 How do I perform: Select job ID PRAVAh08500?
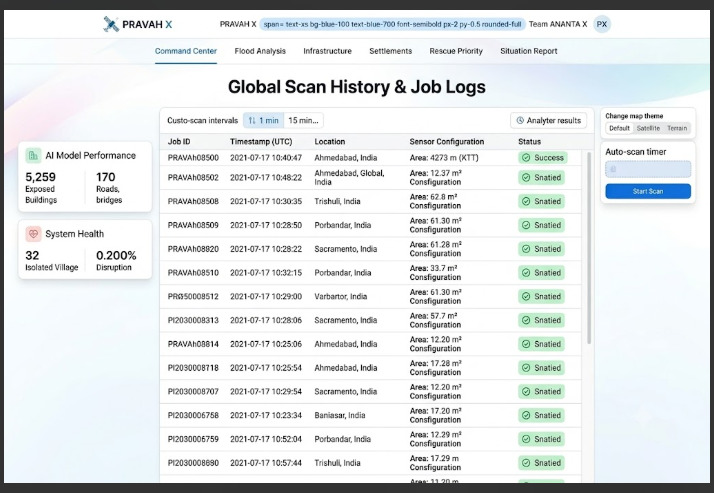pos(193,158)
